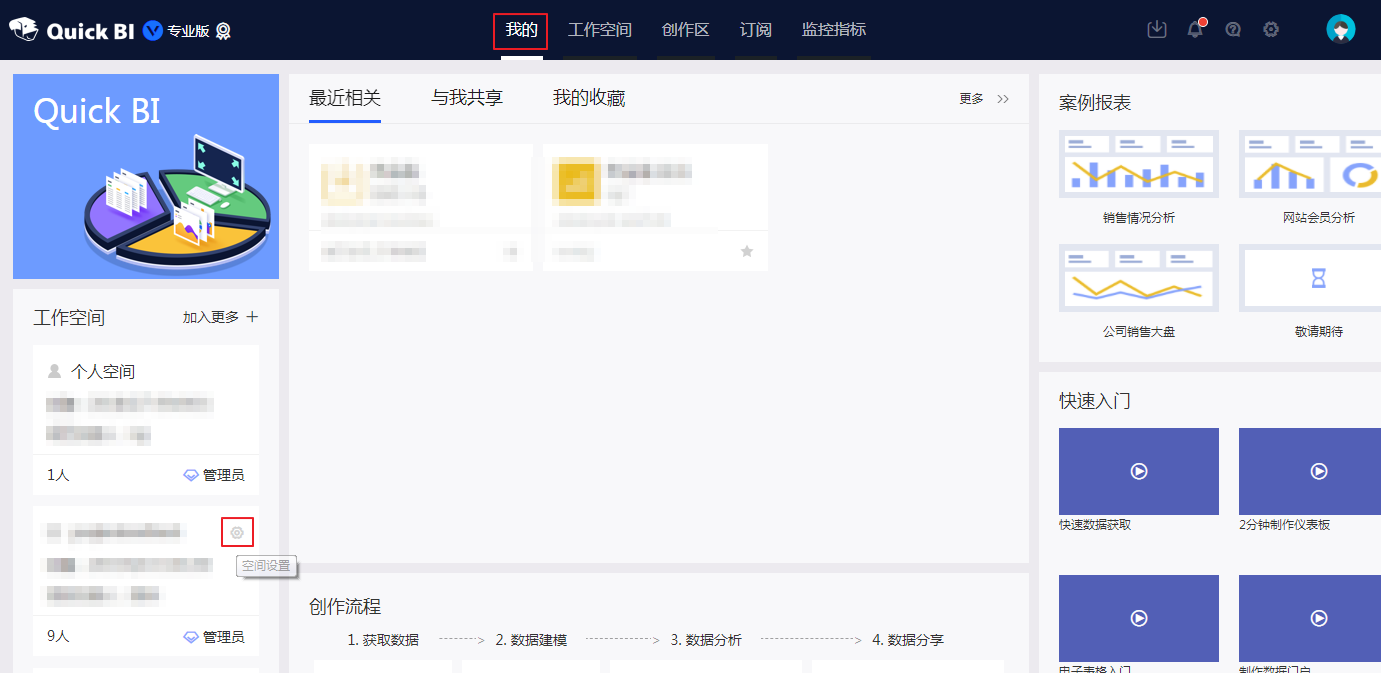Click the favorite star on second recent card

click(746, 251)
